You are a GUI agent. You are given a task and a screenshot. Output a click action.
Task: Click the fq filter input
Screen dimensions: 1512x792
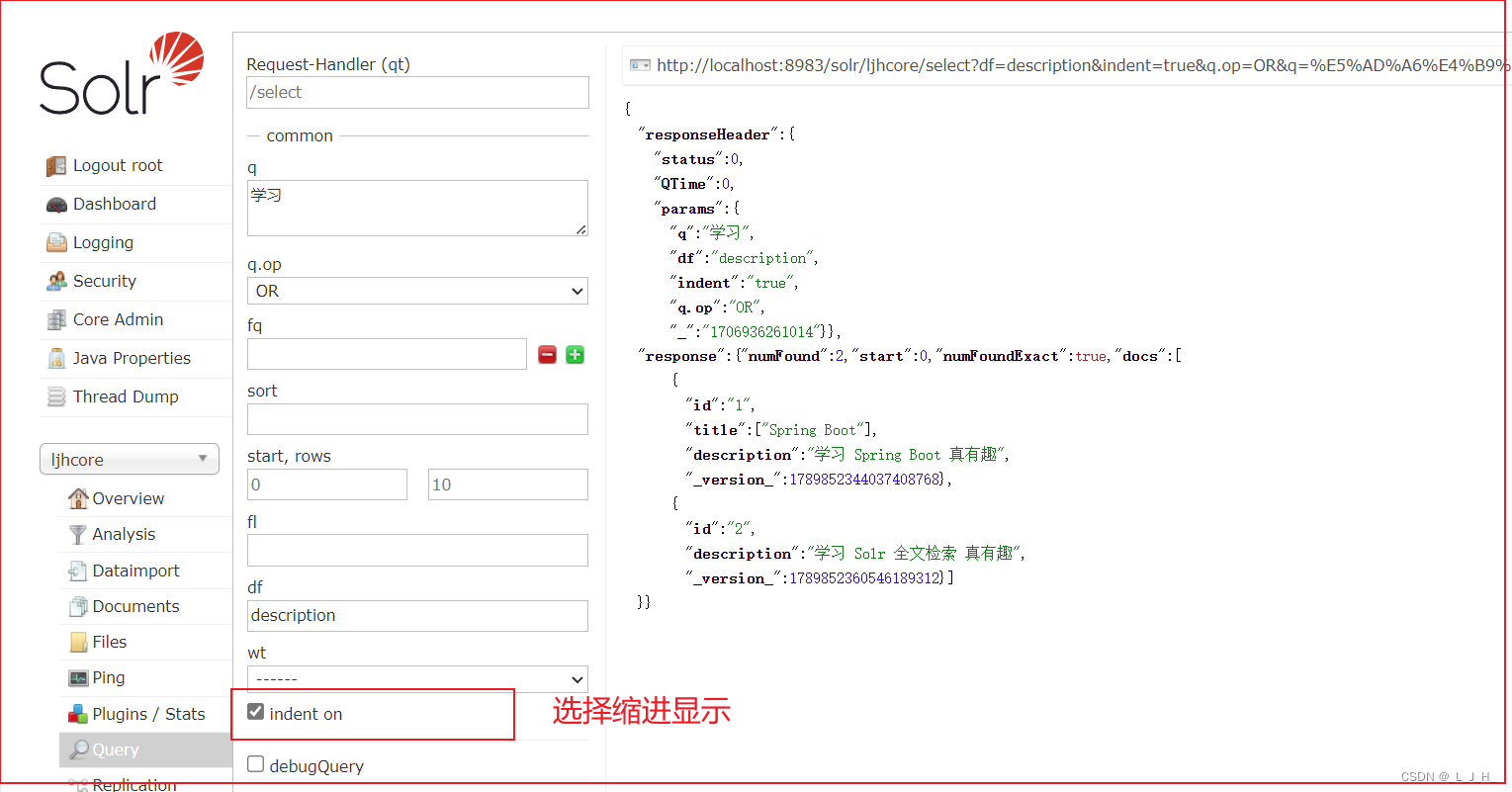tap(387, 354)
